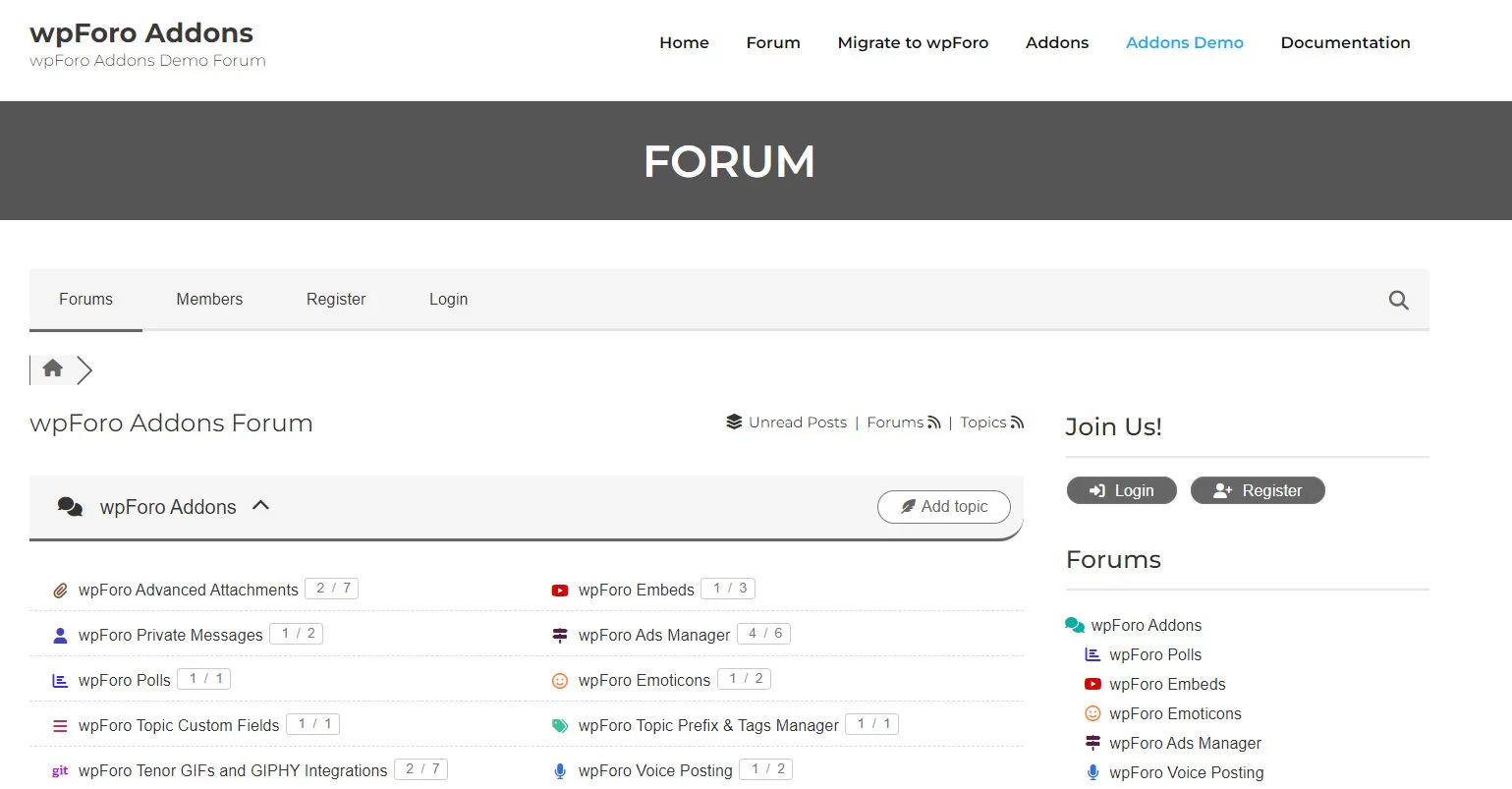Click the Topics RSS feed icon
The image size is (1512, 789).
point(1017,423)
